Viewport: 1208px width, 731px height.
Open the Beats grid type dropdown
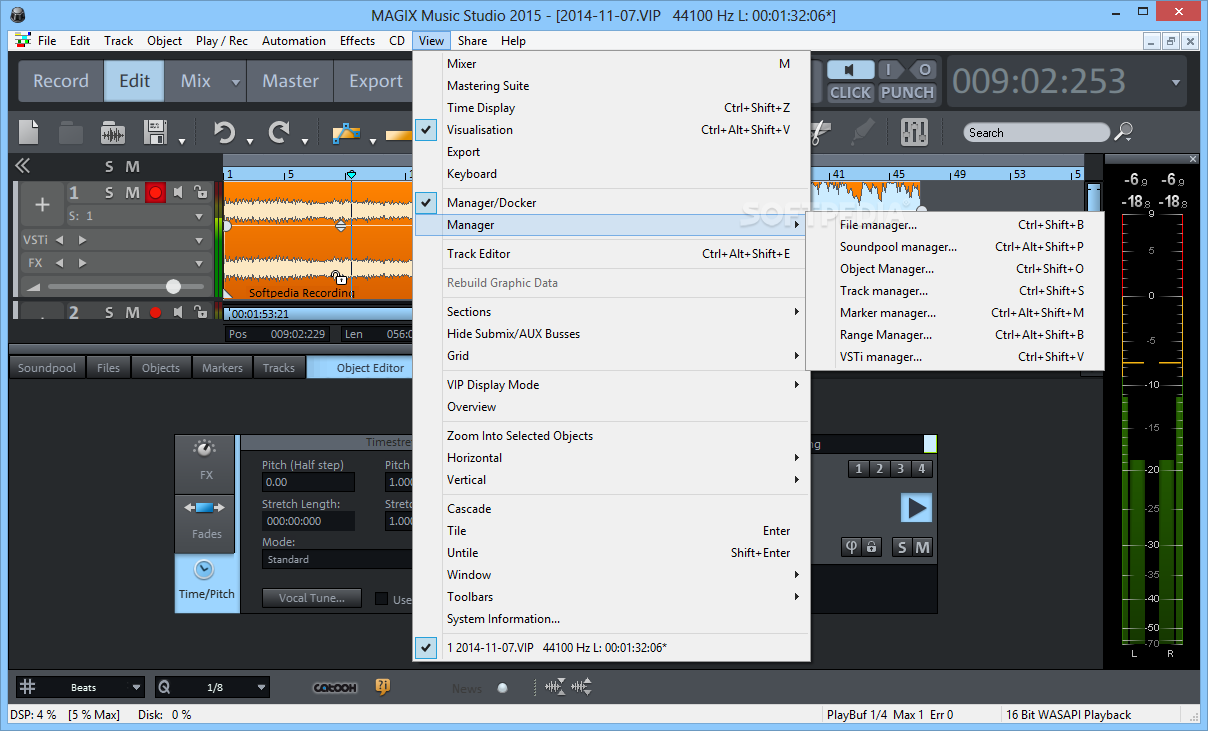[x=137, y=688]
